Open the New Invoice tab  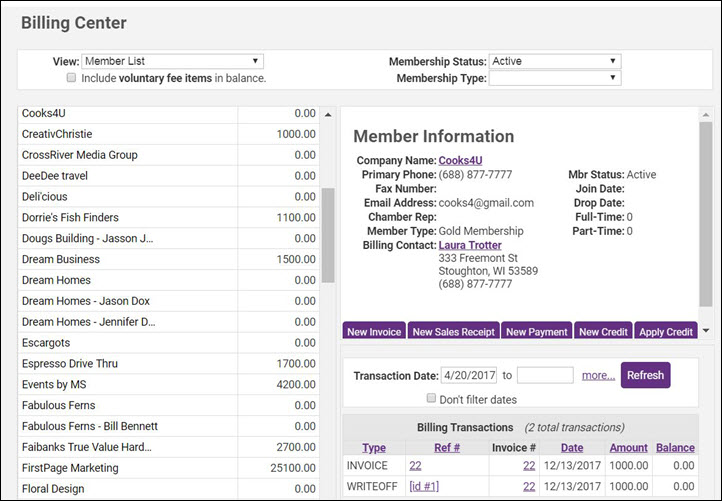373,332
